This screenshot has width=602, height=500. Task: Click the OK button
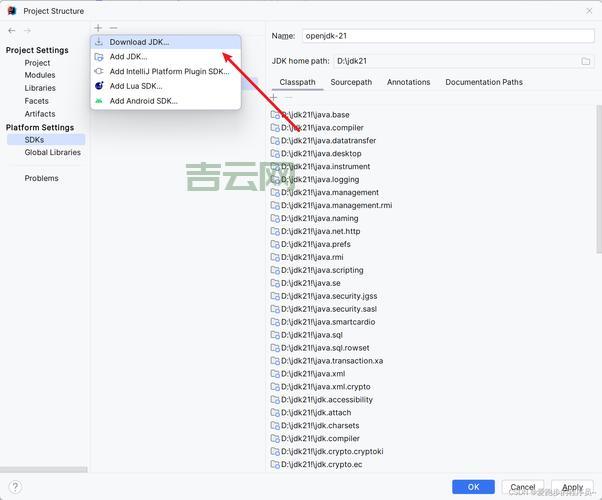pos(473,487)
